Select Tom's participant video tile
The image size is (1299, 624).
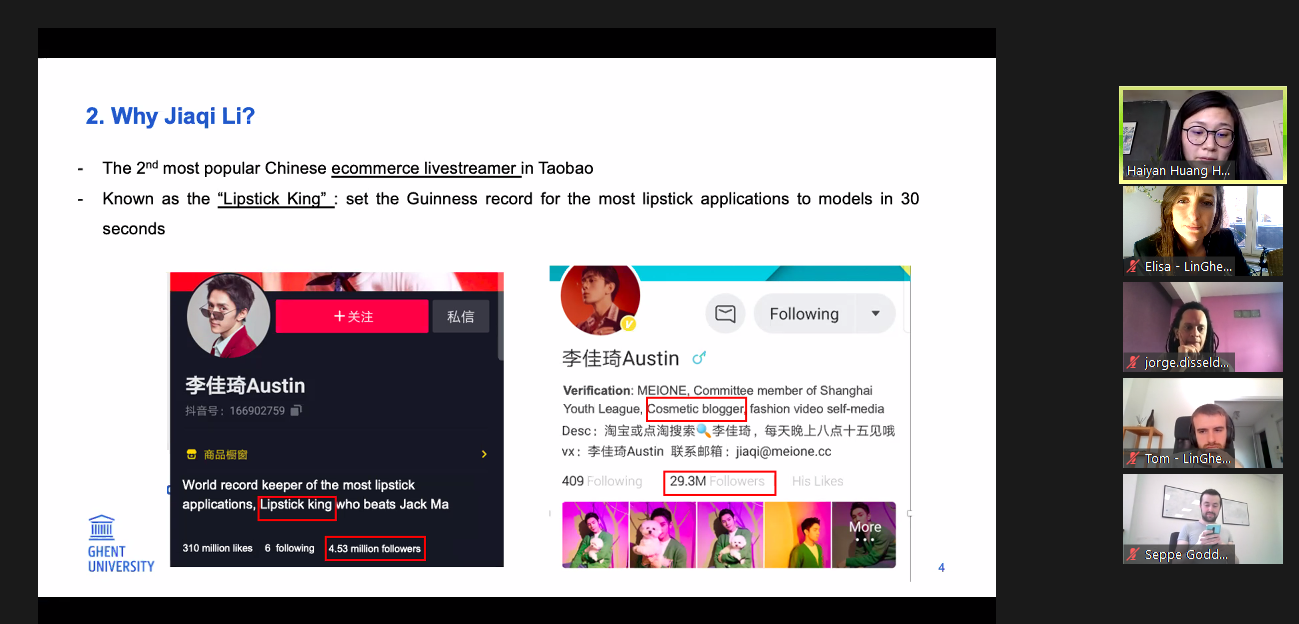[x=1203, y=423]
